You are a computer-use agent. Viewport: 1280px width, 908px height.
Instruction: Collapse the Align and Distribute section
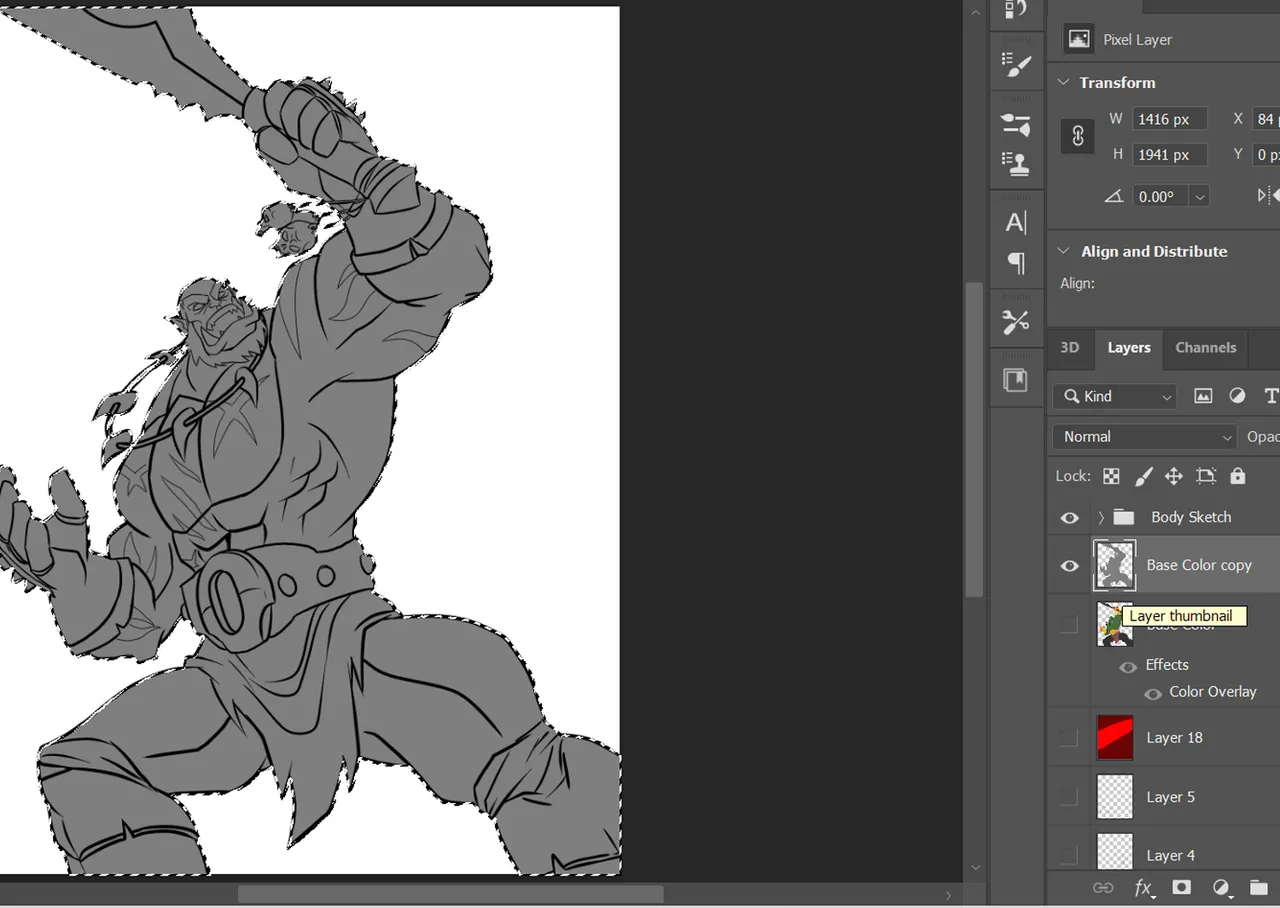(x=1063, y=252)
